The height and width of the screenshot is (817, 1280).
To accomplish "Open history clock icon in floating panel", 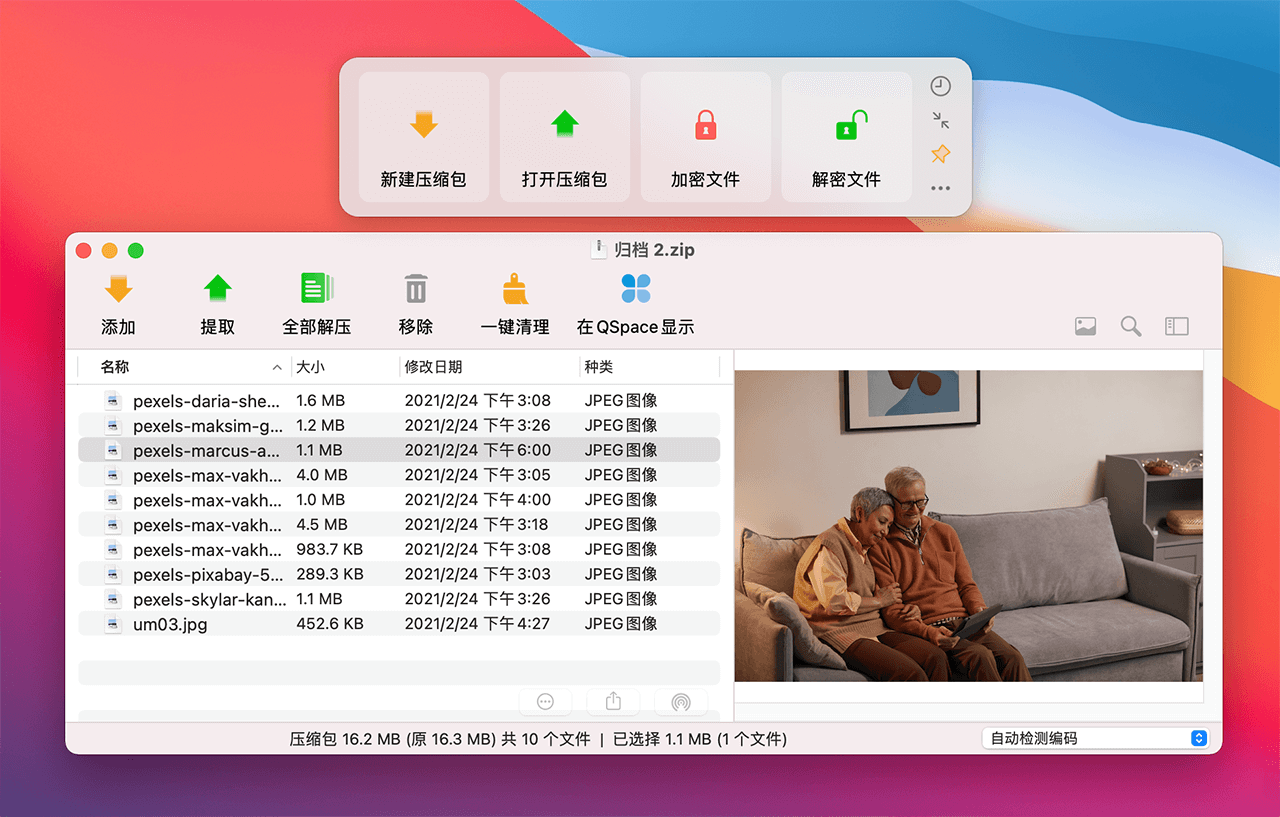I will [940, 86].
